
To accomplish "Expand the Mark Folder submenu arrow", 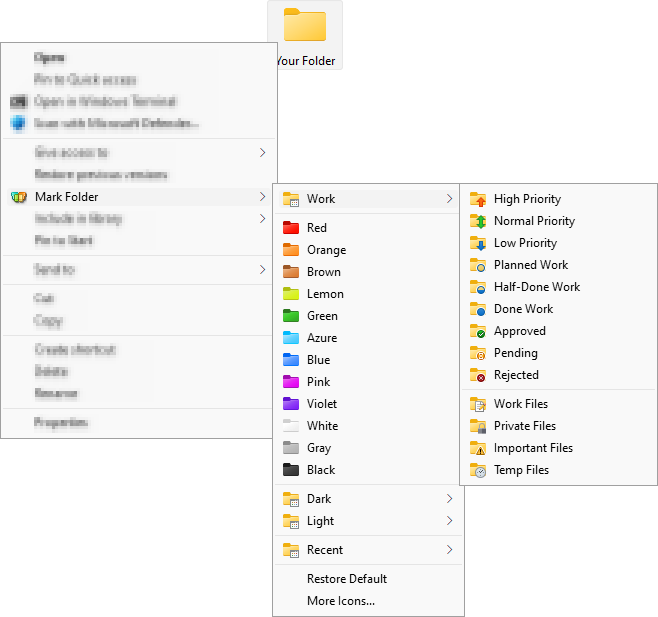I will 262,196.
